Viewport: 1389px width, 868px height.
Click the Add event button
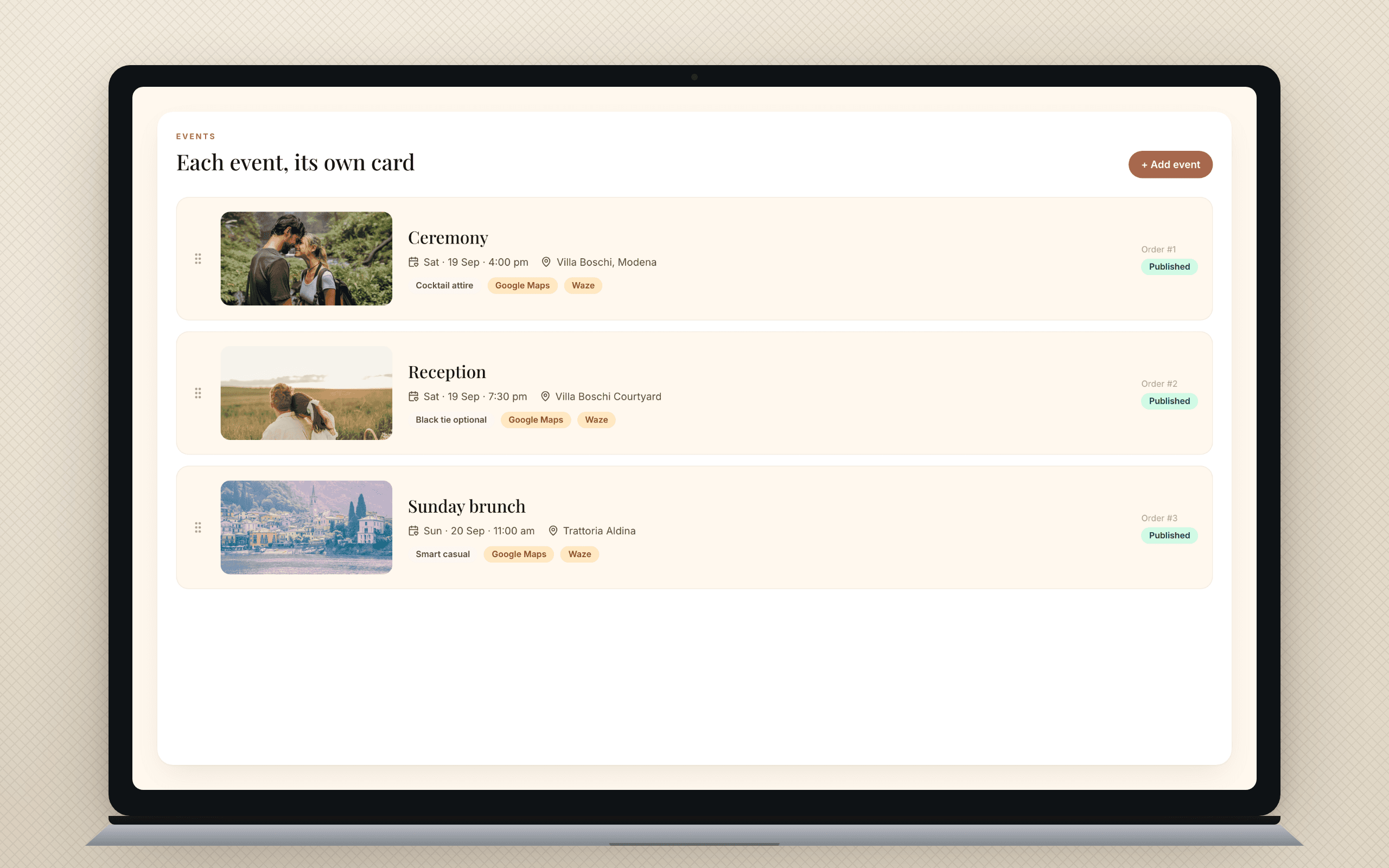pos(1170,165)
